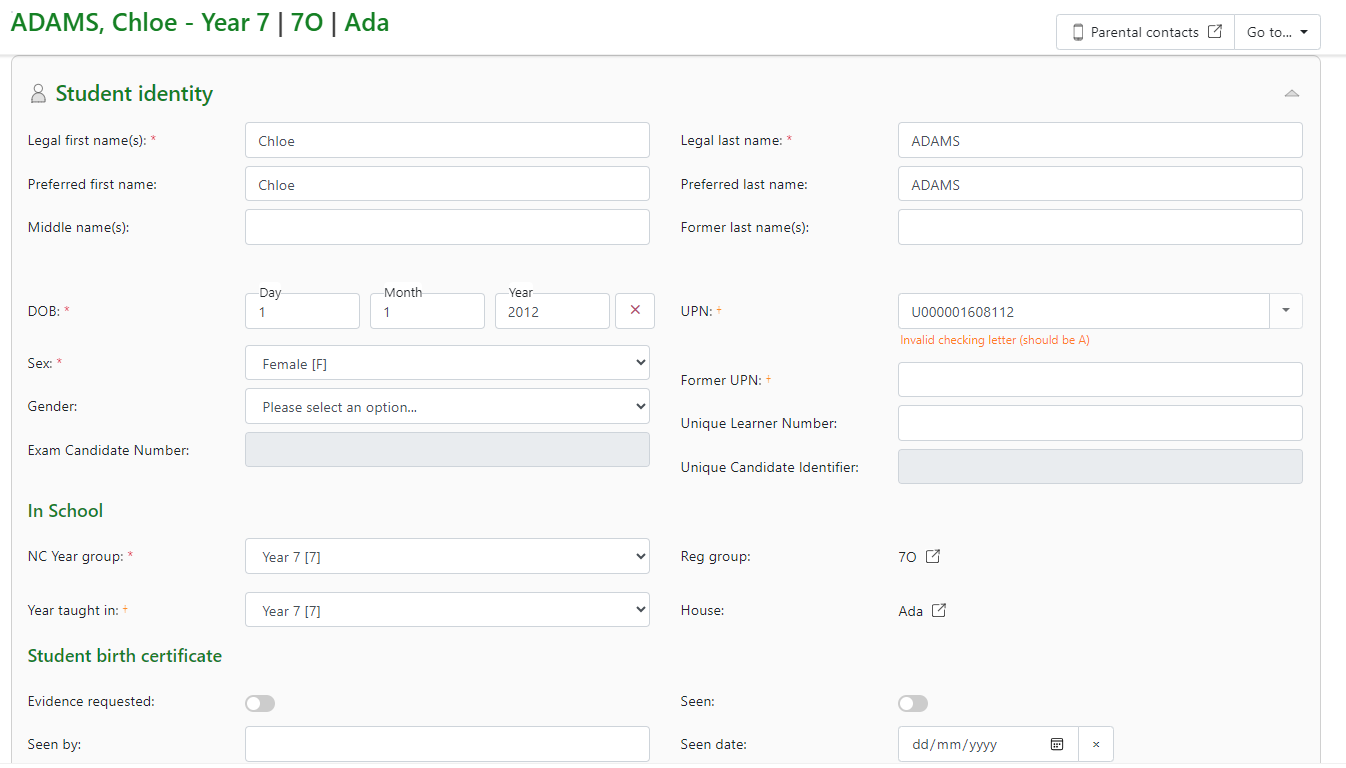The width and height of the screenshot is (1346, 768).
Task: Open Parental contacts button
Action: tap(1146, 32)
